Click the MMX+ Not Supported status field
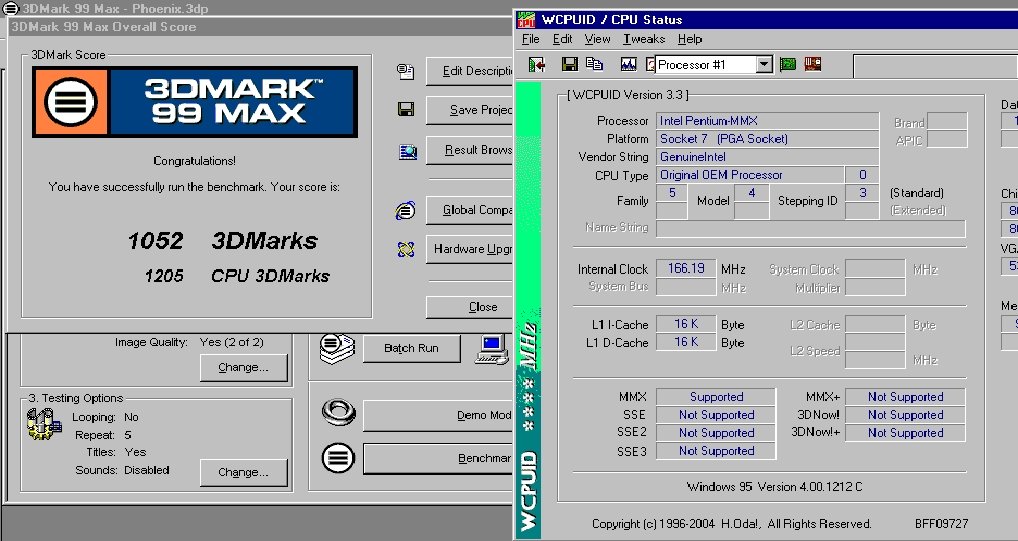Viewport: 1018px width, 541px height. [x=905, y=397]
